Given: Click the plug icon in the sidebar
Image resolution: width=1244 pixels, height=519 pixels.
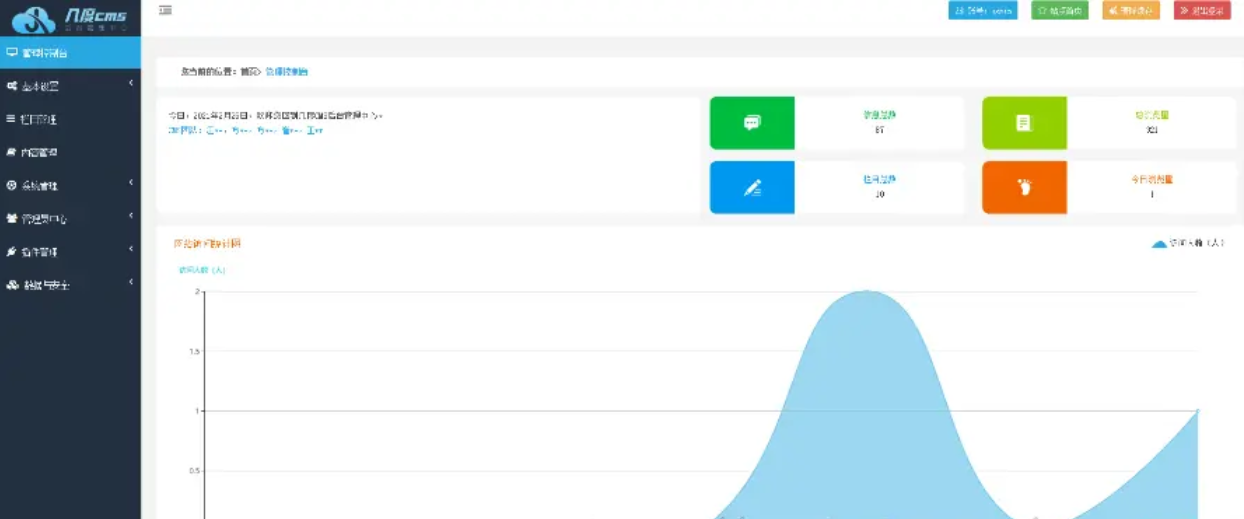Looking at the screenshot, I should 11,251.
